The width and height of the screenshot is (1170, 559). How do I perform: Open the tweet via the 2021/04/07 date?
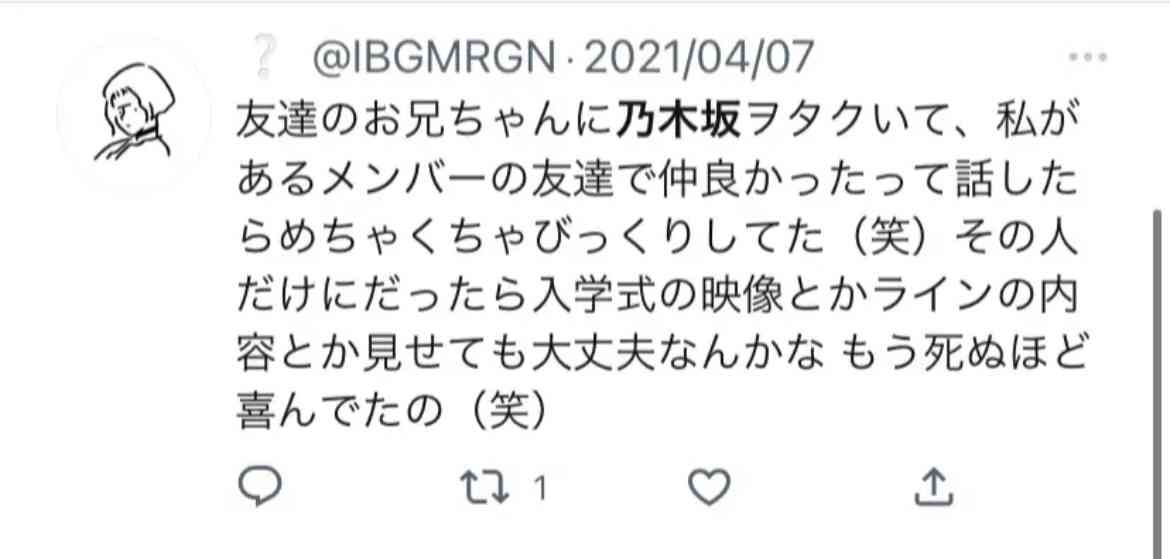(698, 58)
